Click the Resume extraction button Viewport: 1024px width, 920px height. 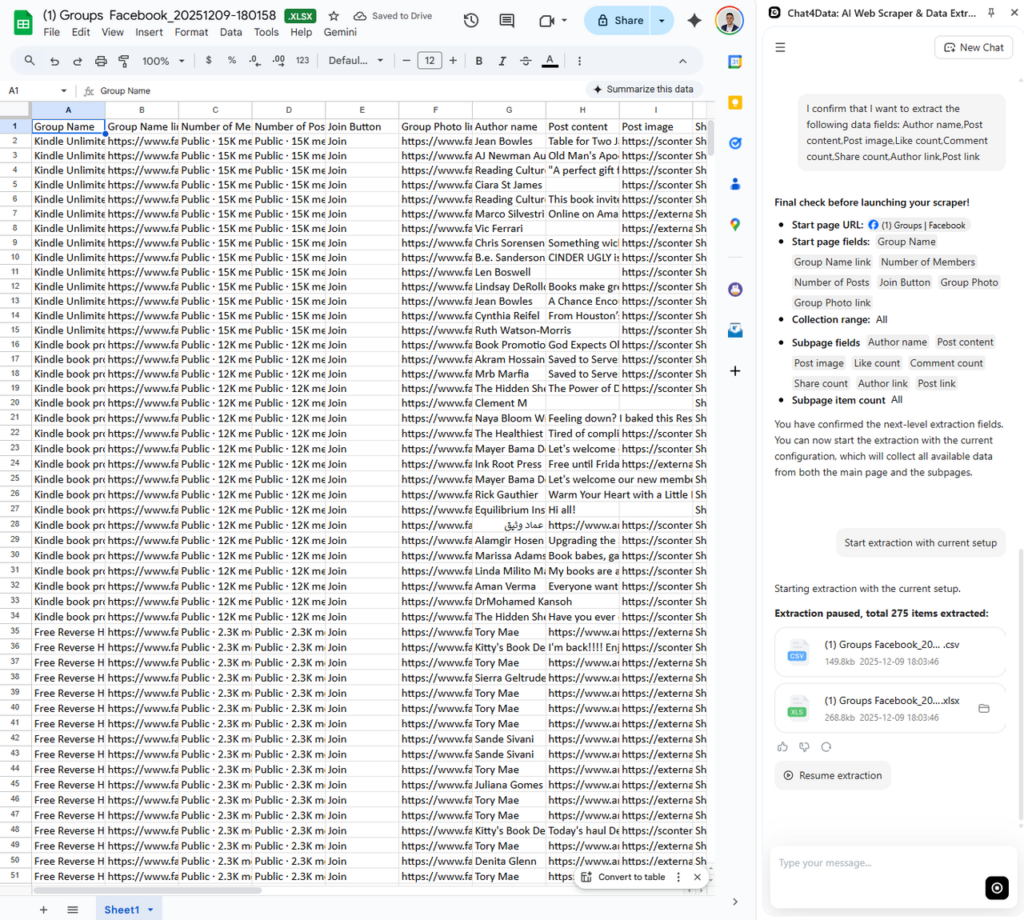pyautogui.click(x=832, y=775)
